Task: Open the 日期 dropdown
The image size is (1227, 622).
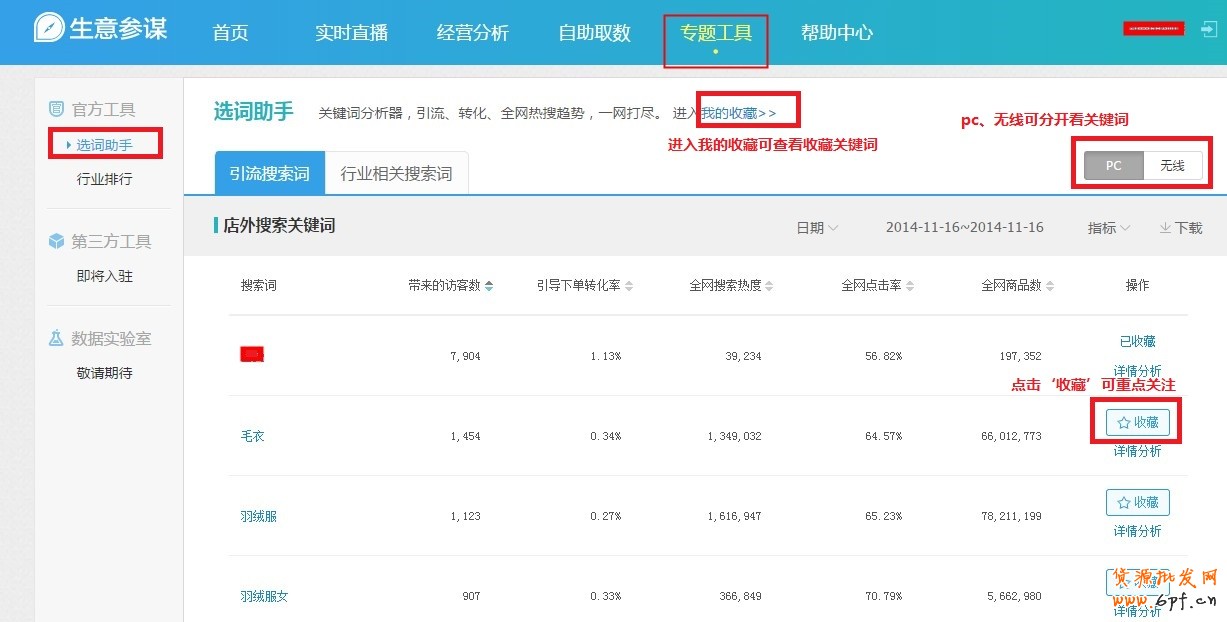Action: (817, 228)
